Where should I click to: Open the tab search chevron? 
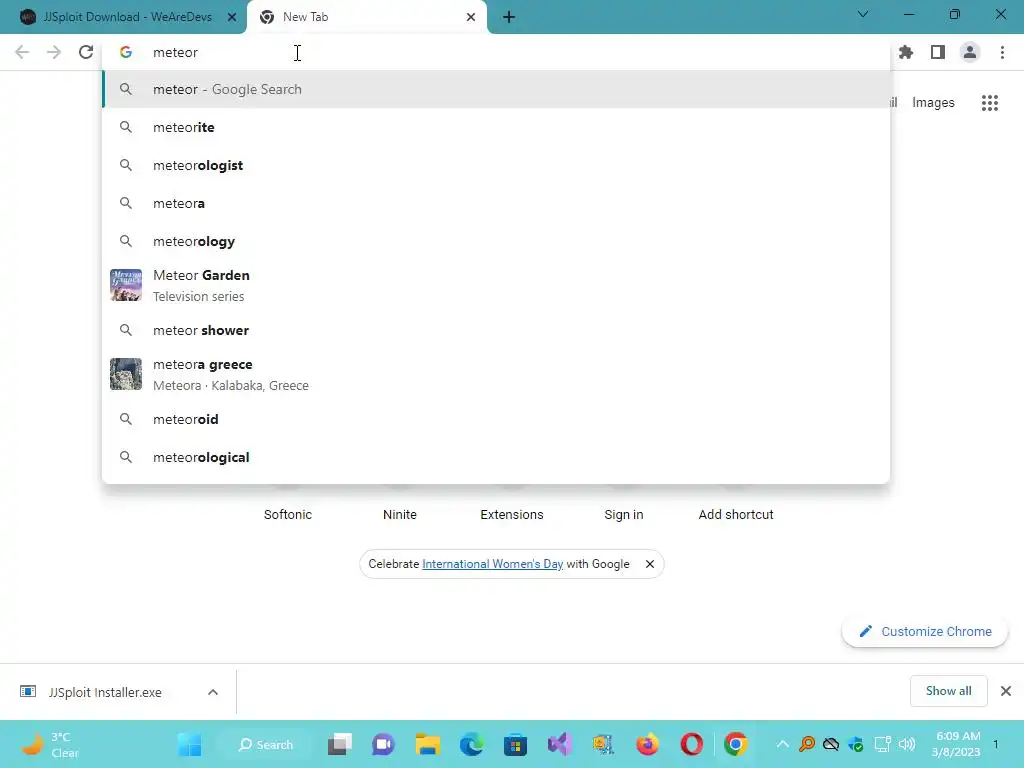tap(863, 14)
